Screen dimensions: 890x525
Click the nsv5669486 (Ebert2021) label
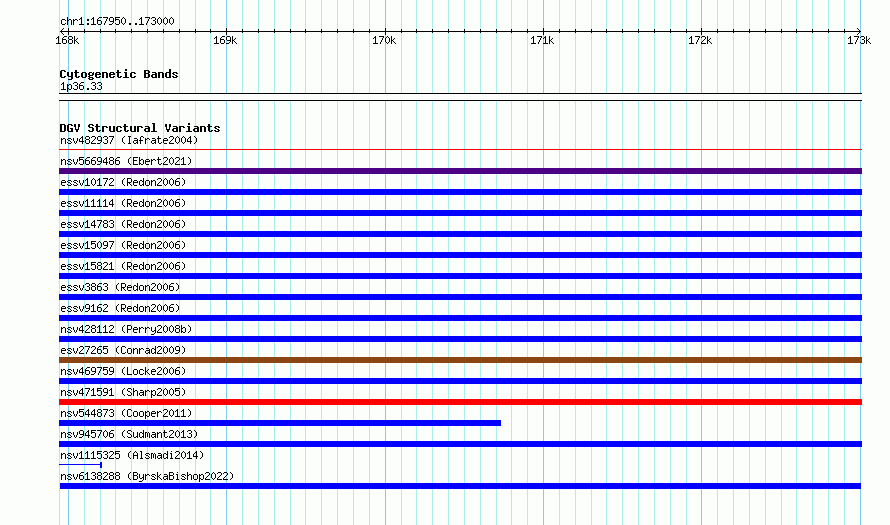coord(126,161)
